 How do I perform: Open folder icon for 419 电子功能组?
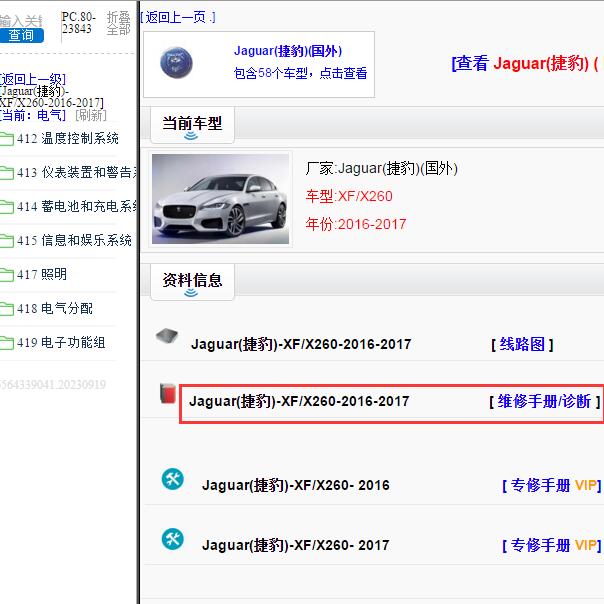pyautogui.click(x=7, y=342)
